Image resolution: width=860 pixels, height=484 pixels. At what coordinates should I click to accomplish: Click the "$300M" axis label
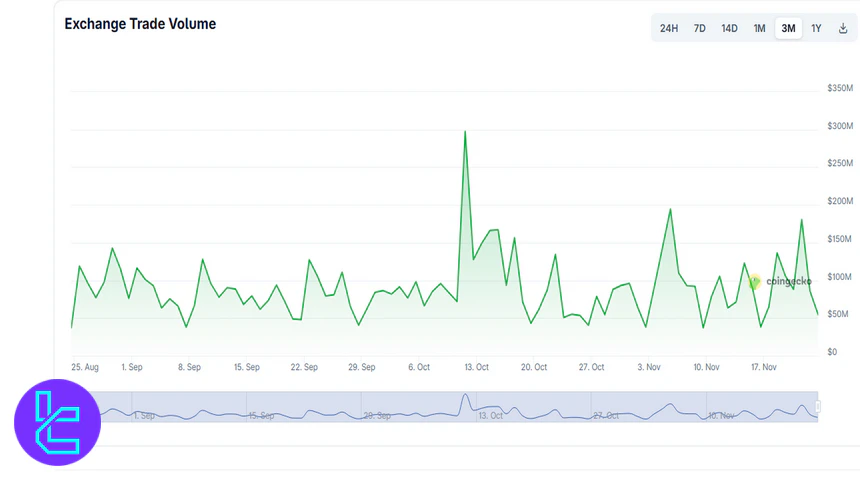[840, 126]
